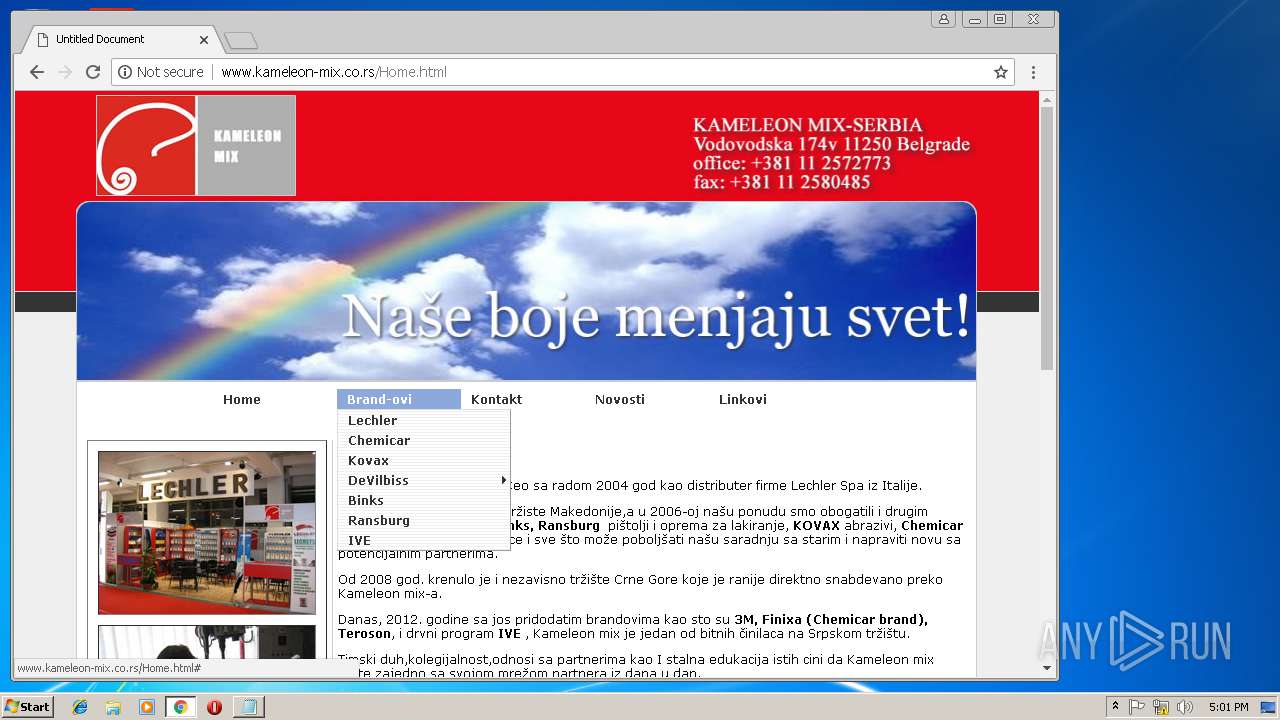Screen dimensions: 1280x720
Task: Select Ransburg in the brand submenu
Action: point(424,520)
